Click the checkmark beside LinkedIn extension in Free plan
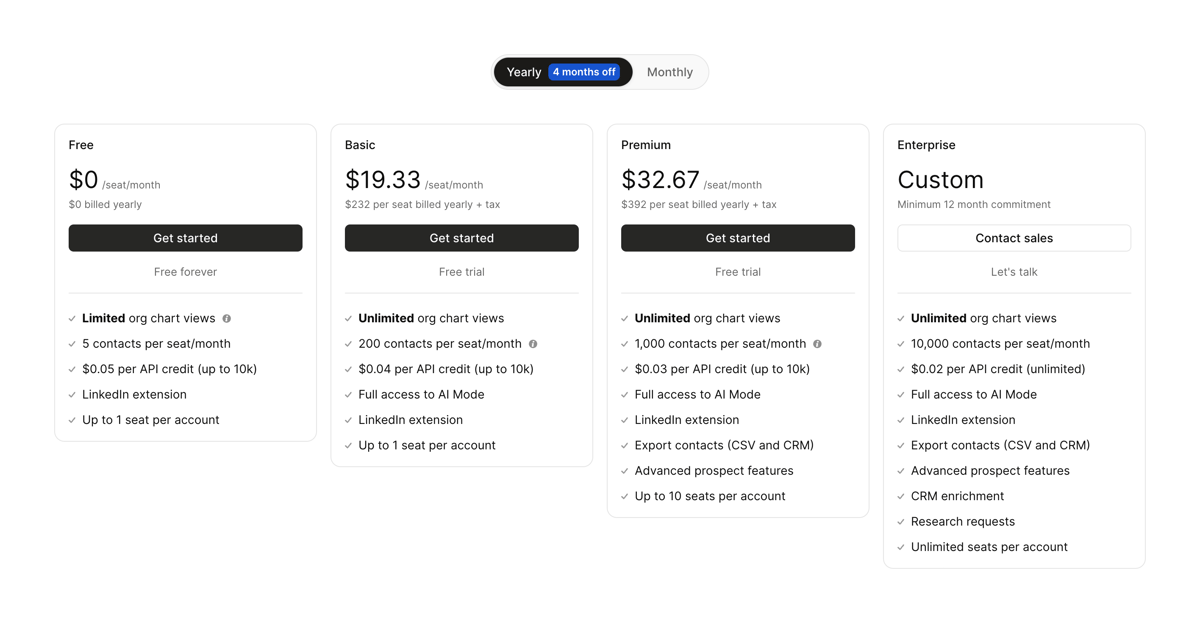Viewport: 1200px width, 623px height. click(x=71, y=394)
